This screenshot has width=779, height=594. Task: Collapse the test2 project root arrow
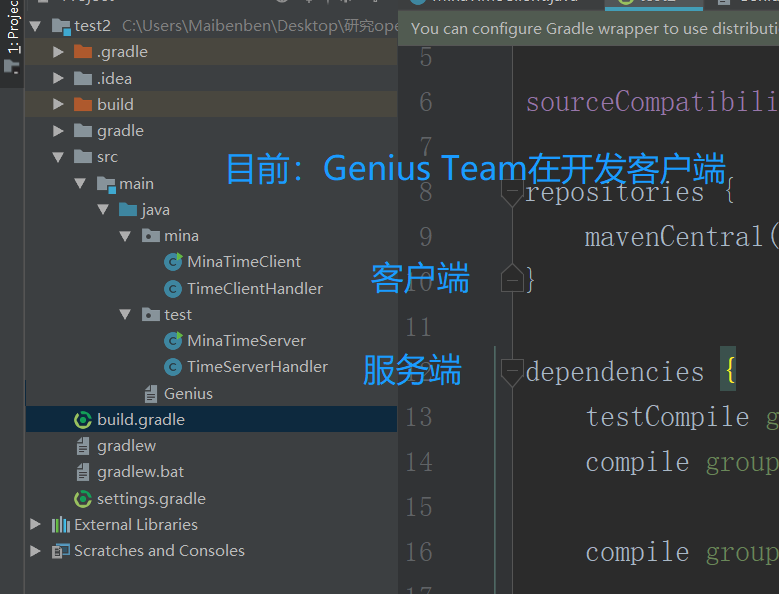[x=35, y=26]
